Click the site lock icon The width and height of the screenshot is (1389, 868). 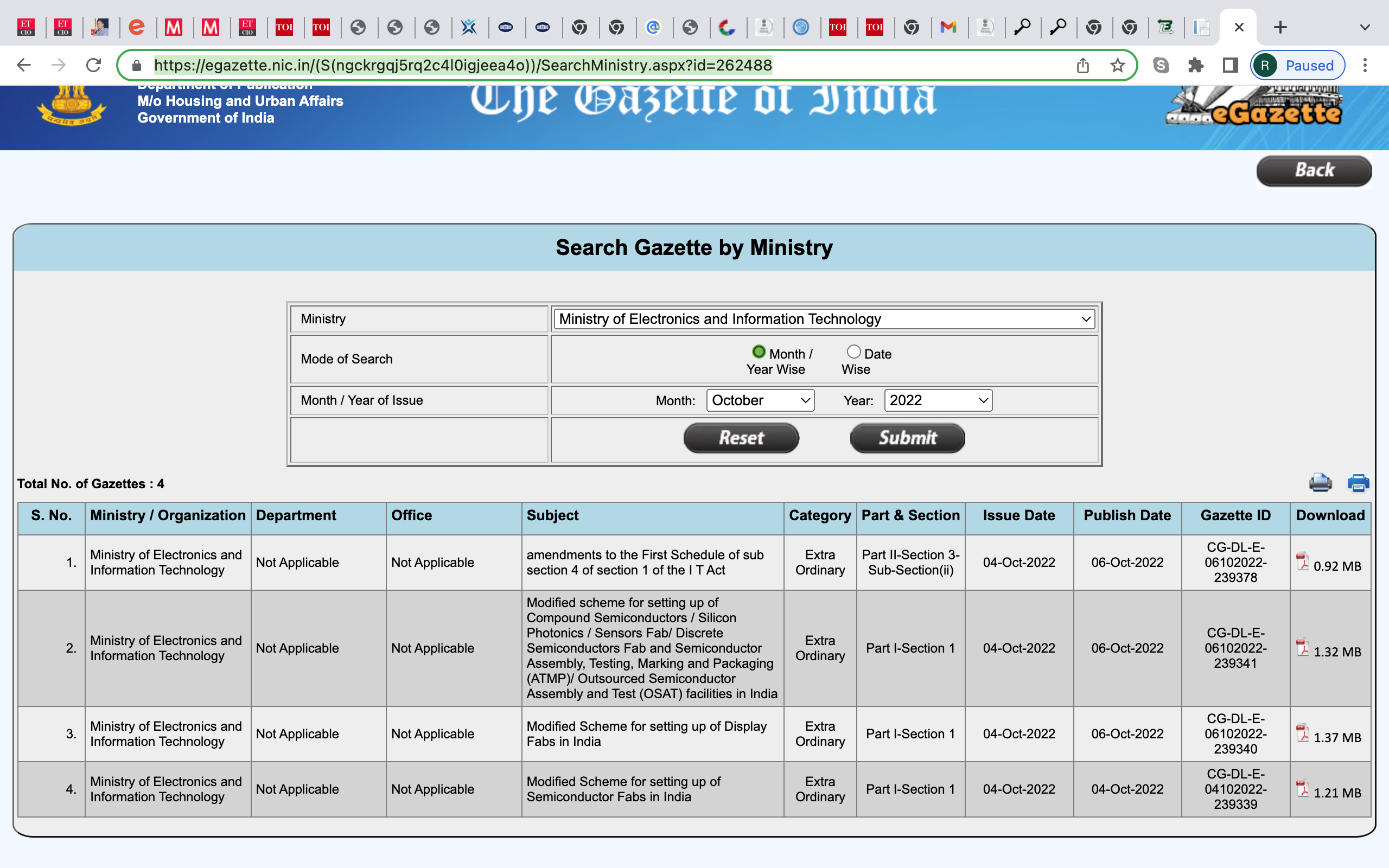coord(137,66)
